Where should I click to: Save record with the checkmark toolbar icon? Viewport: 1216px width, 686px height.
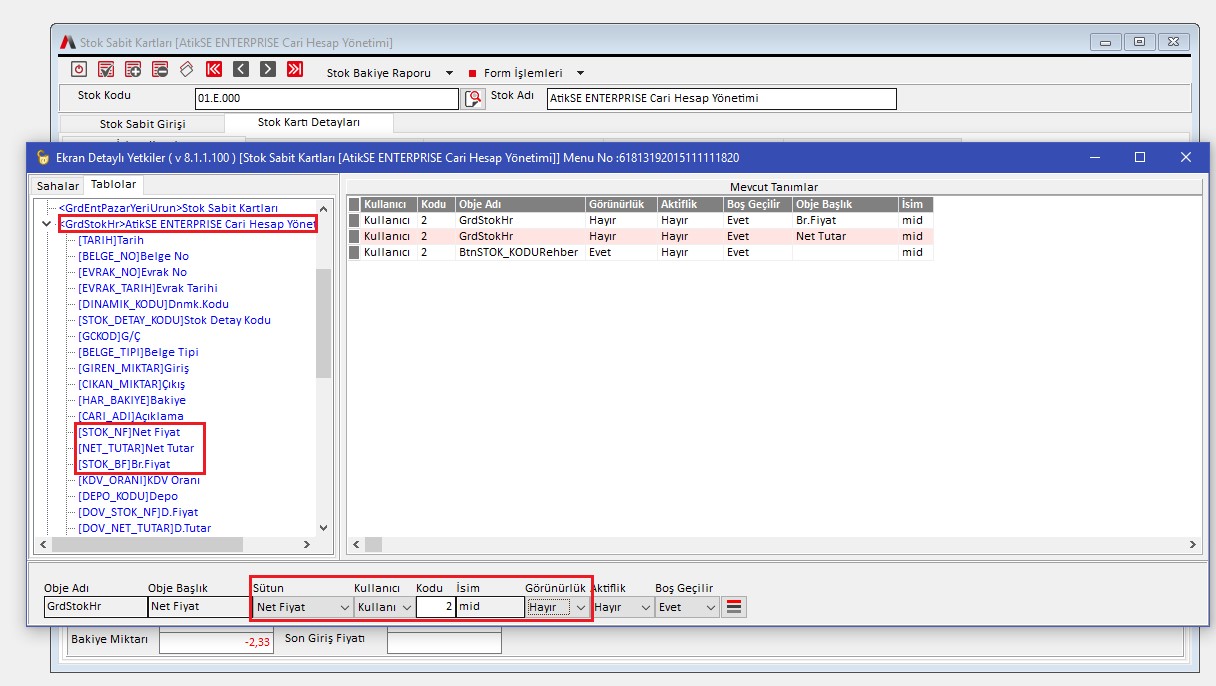pos(107,69)
